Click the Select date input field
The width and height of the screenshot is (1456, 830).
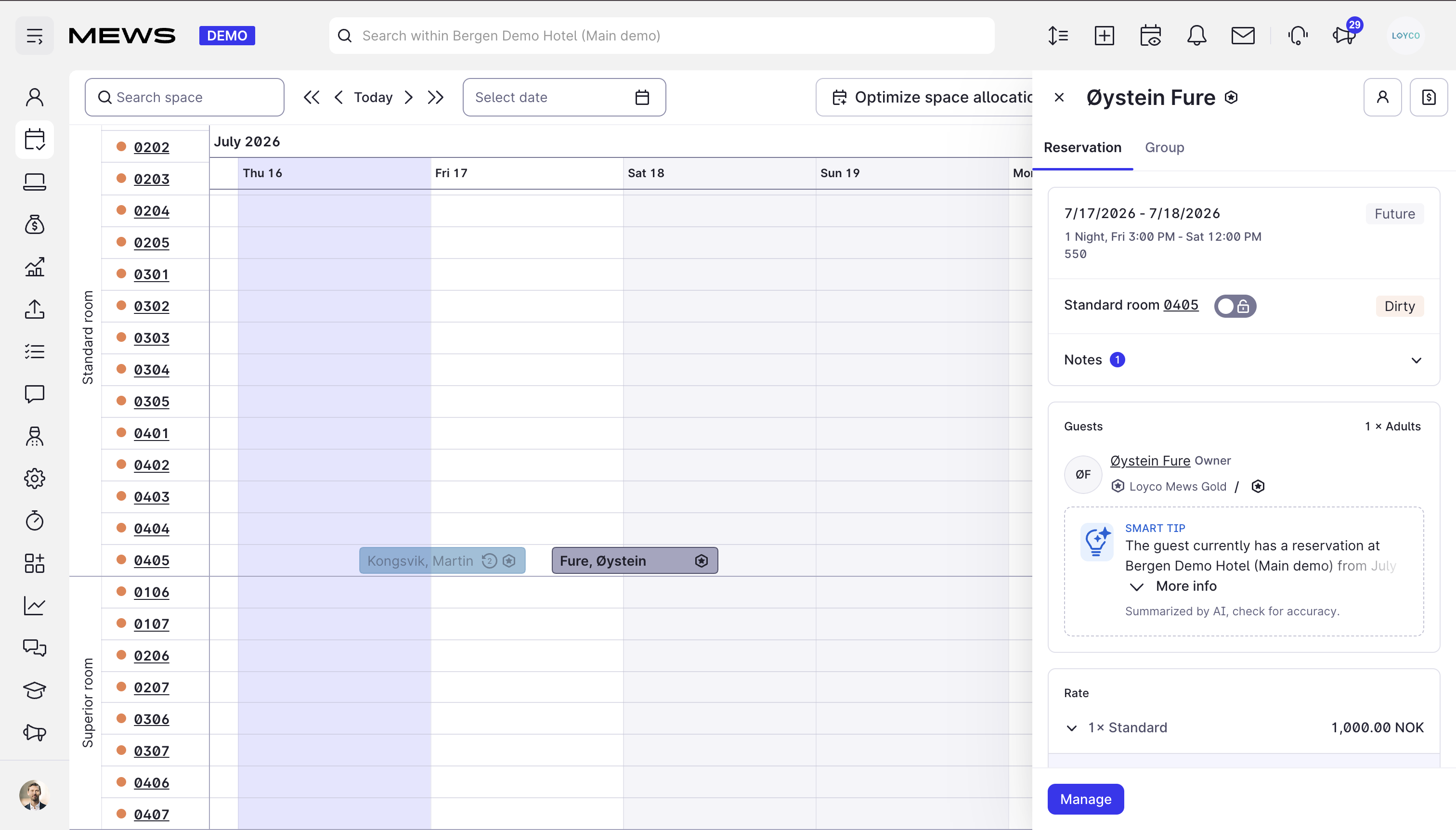coord(564,97)
